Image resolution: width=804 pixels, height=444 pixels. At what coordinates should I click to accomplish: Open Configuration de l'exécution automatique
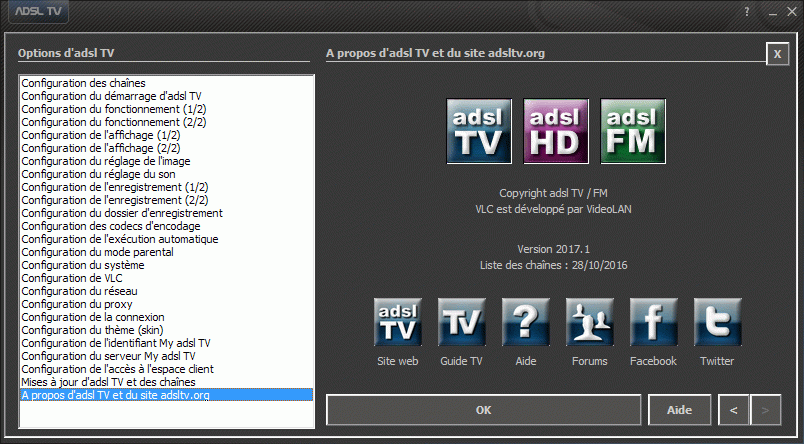(x=166, y=239)
